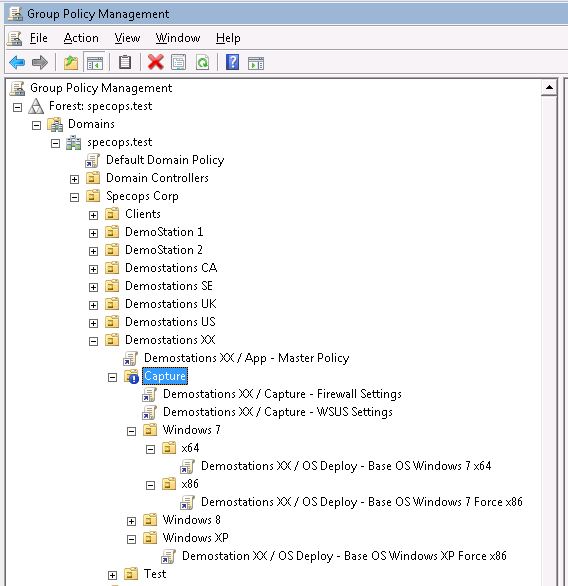Collapse the Specops Corp node

(74, 197)
